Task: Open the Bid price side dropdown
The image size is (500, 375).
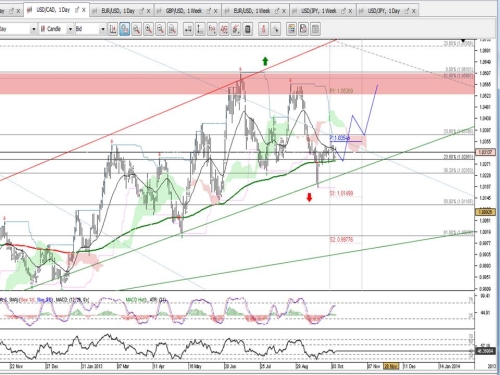Action: tap(103, 29)
